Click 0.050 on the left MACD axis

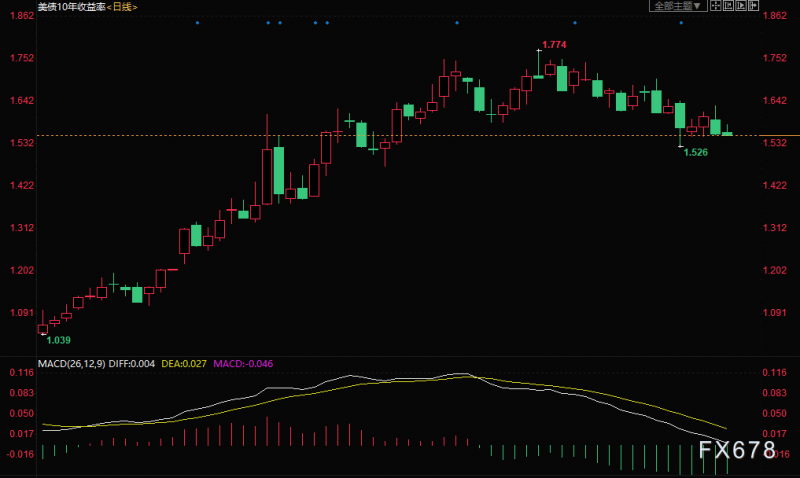(x=22, y=414)
